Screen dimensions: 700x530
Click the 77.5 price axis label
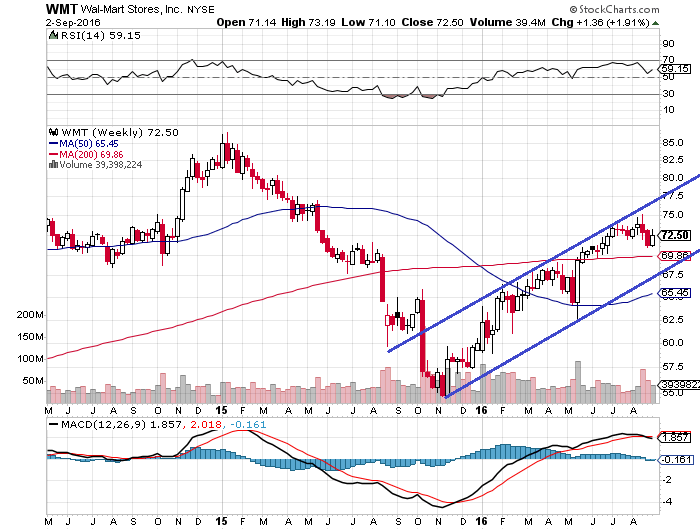[x=673, y=196]
